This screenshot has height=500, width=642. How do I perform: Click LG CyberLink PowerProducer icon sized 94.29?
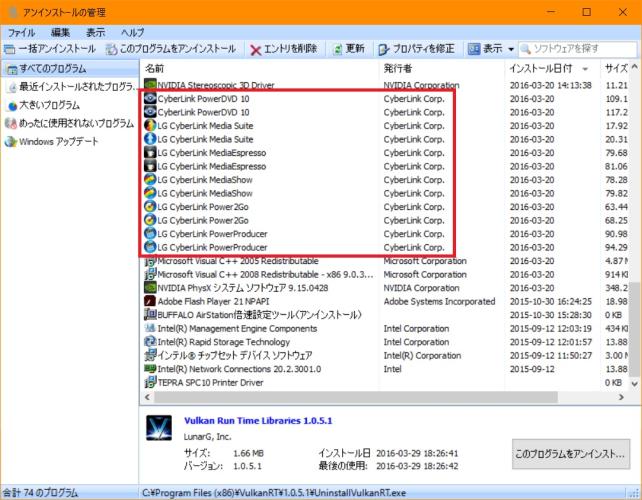tap(150, 247)
